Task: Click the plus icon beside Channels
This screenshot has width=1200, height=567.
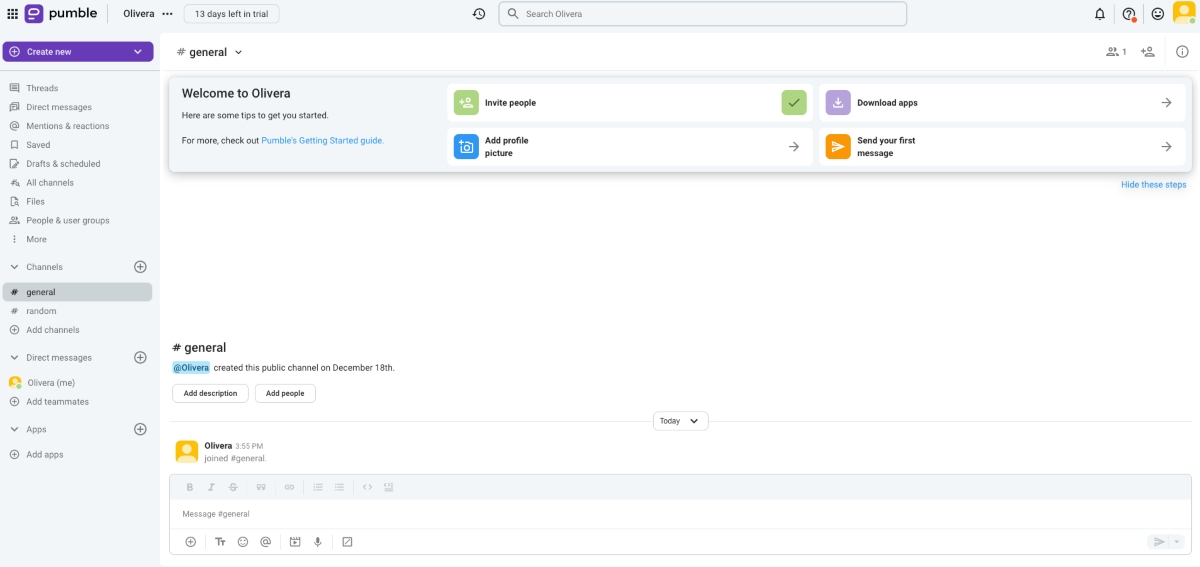Action: click(140, 267)
